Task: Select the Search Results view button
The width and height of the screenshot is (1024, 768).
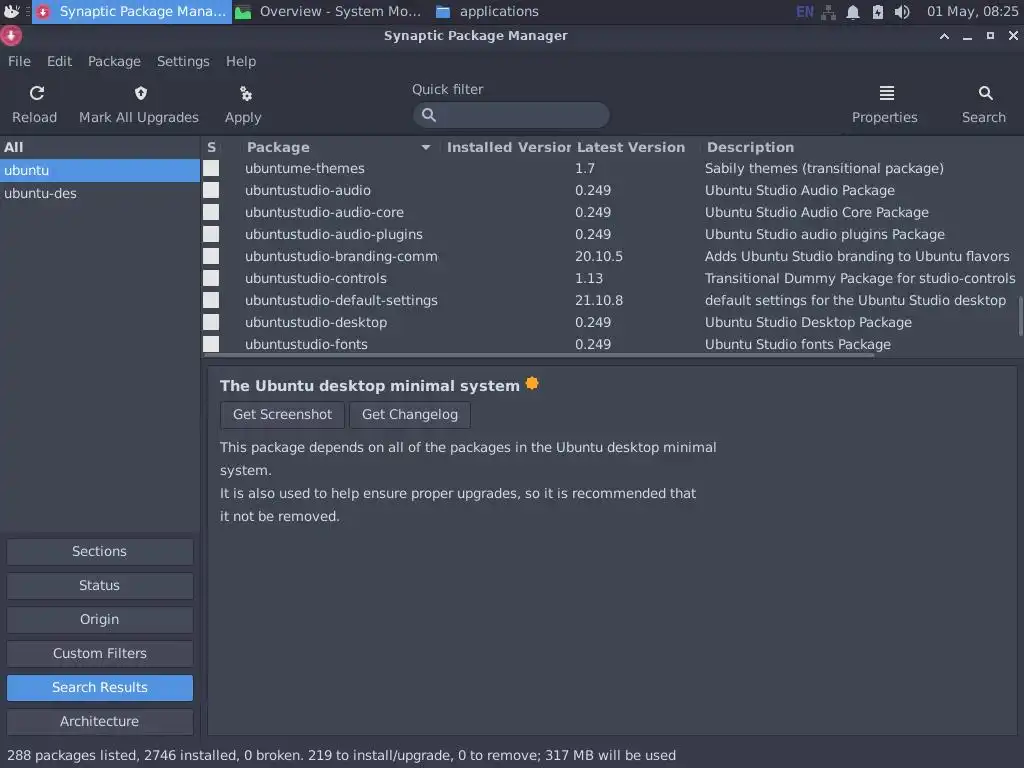Action: pyautogui.click(x=100, y=688)
